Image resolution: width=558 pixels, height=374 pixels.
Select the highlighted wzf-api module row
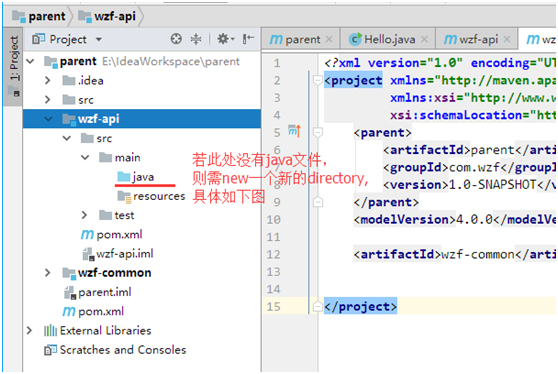142,119
